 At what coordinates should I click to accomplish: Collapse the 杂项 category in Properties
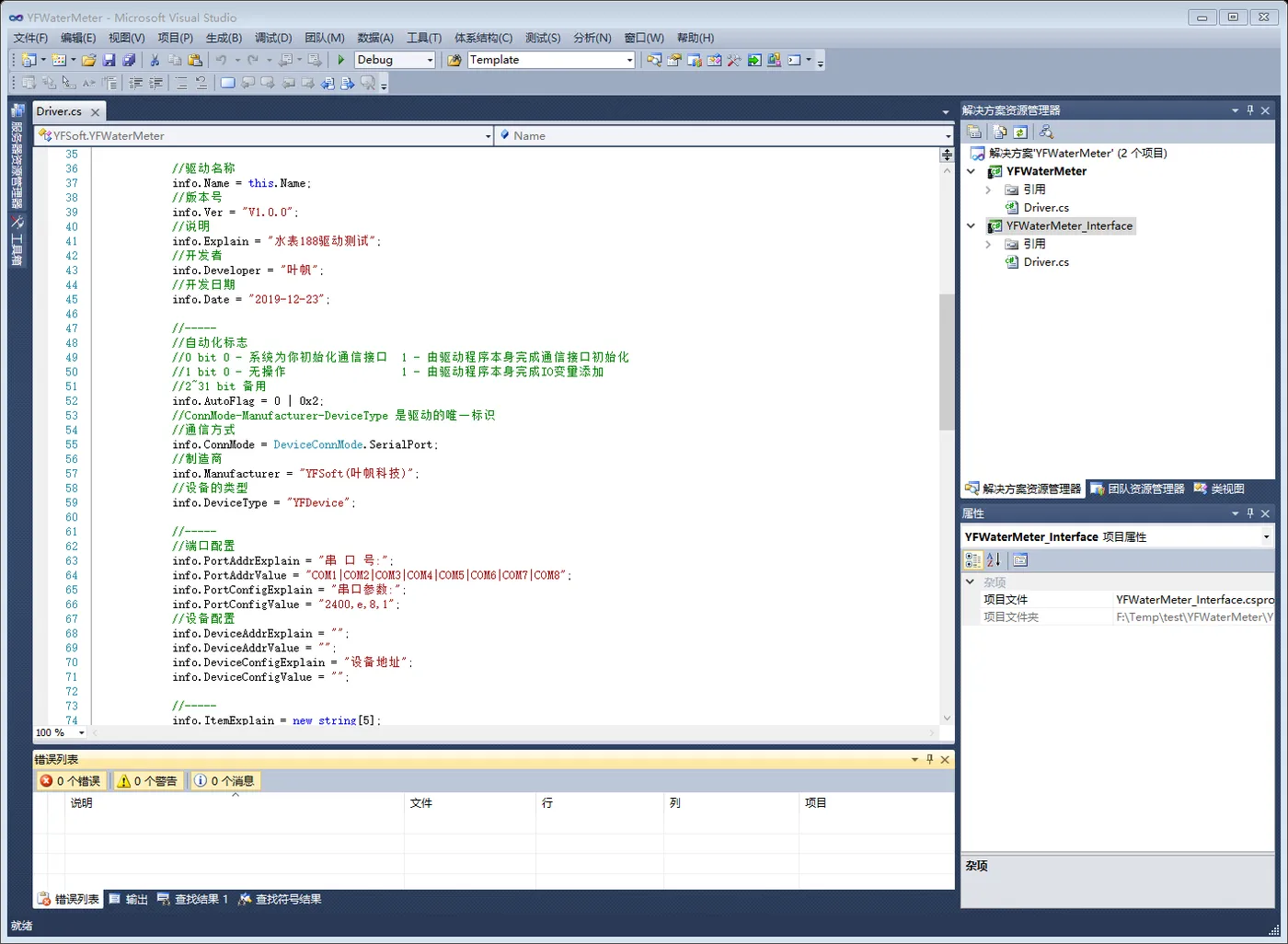click(970, 581)
